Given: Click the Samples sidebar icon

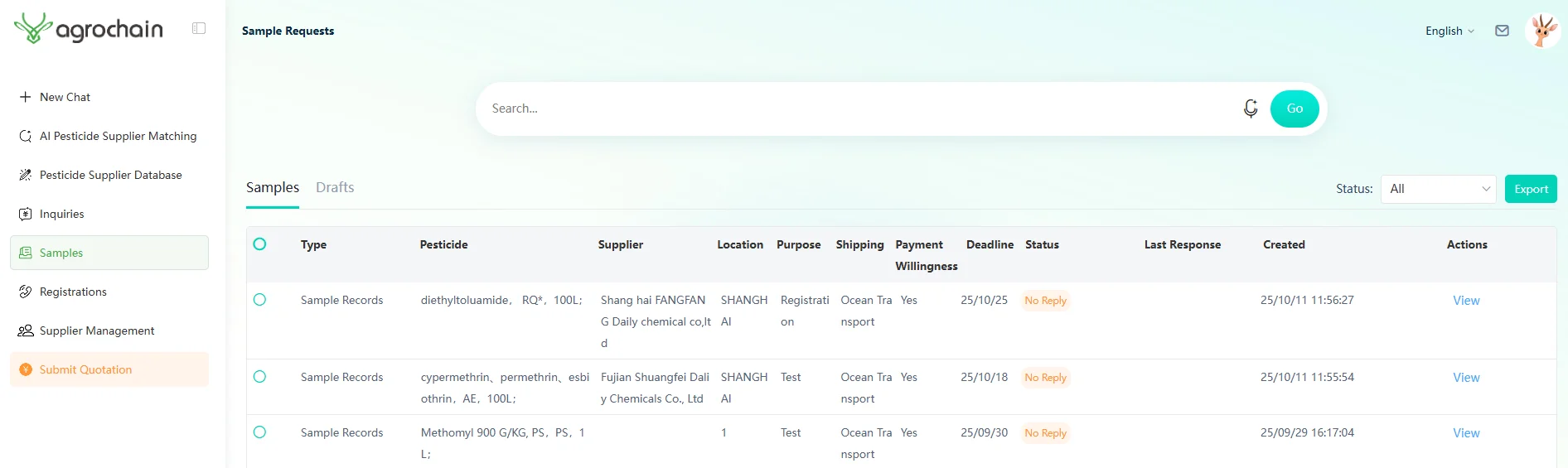Looking at the screenshot, I should [x=25, y=253].
